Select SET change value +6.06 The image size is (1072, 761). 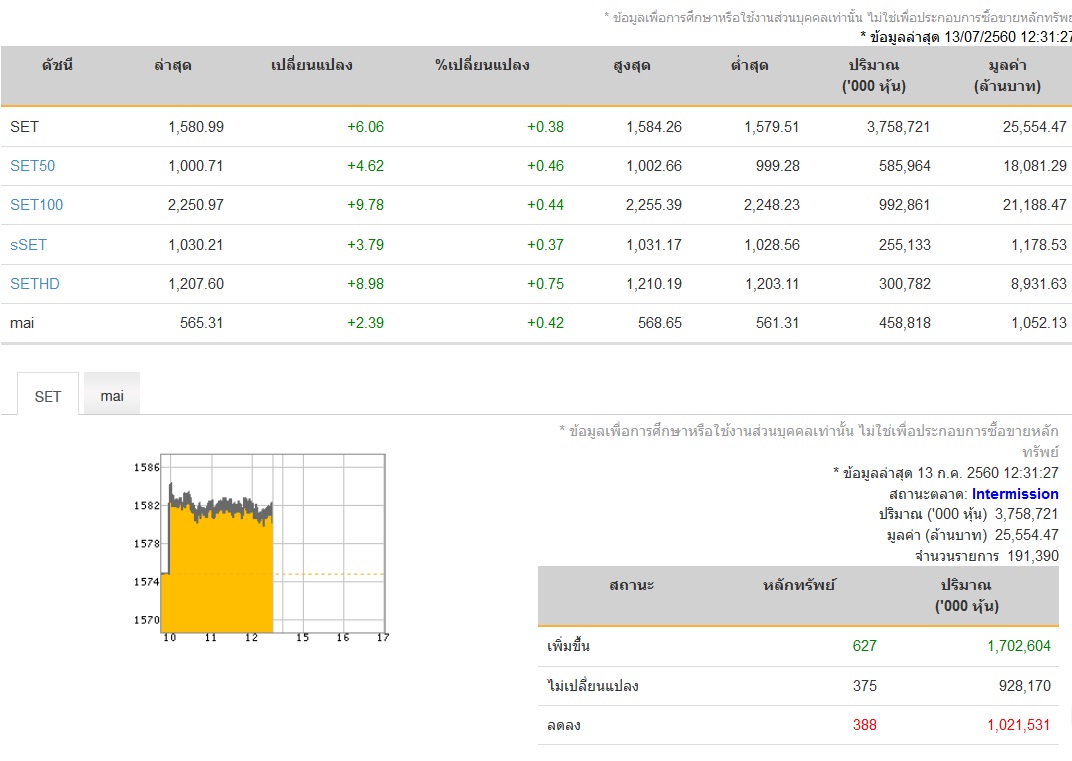[365, 126]
